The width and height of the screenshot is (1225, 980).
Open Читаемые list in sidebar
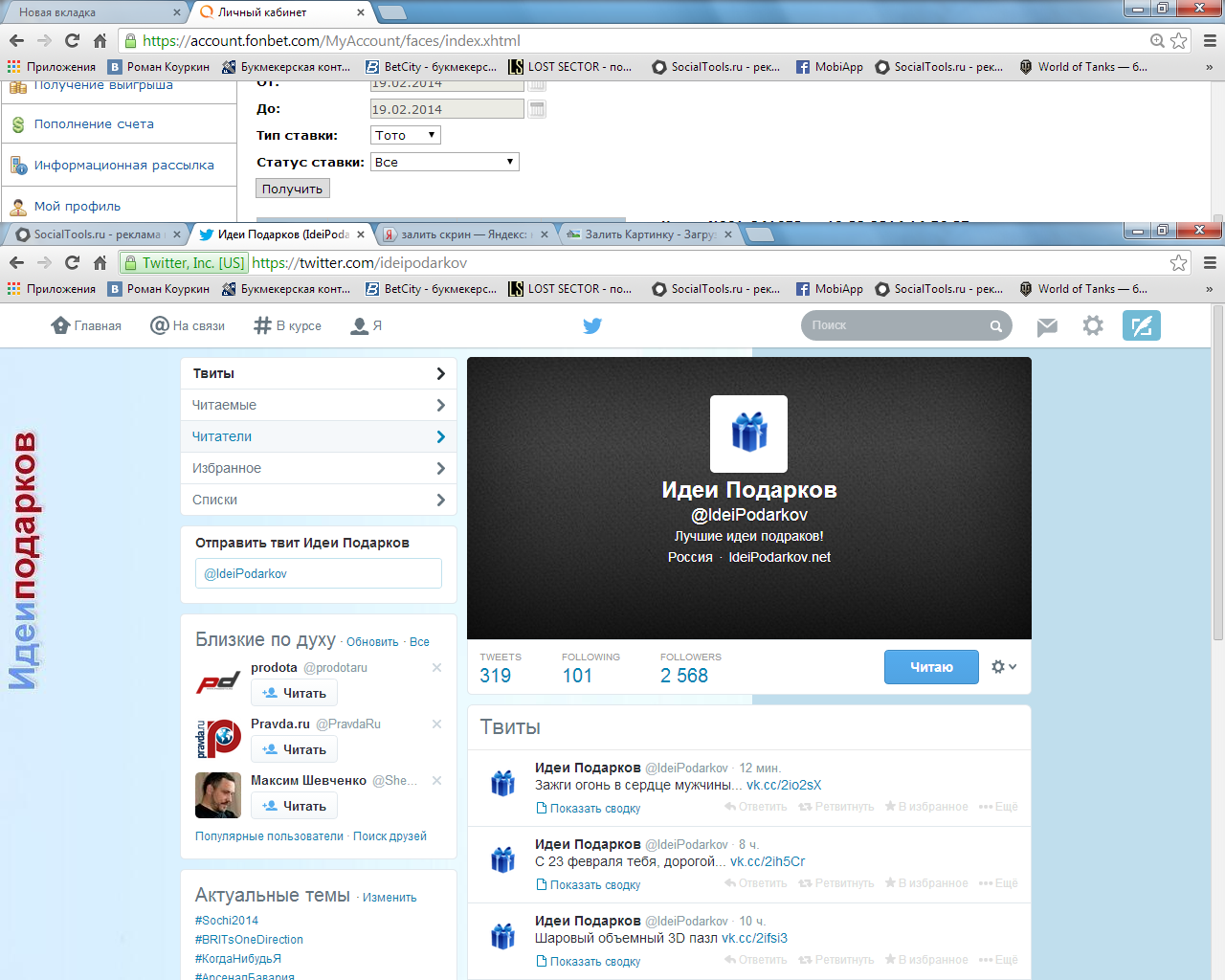click(x=319, y=405)
